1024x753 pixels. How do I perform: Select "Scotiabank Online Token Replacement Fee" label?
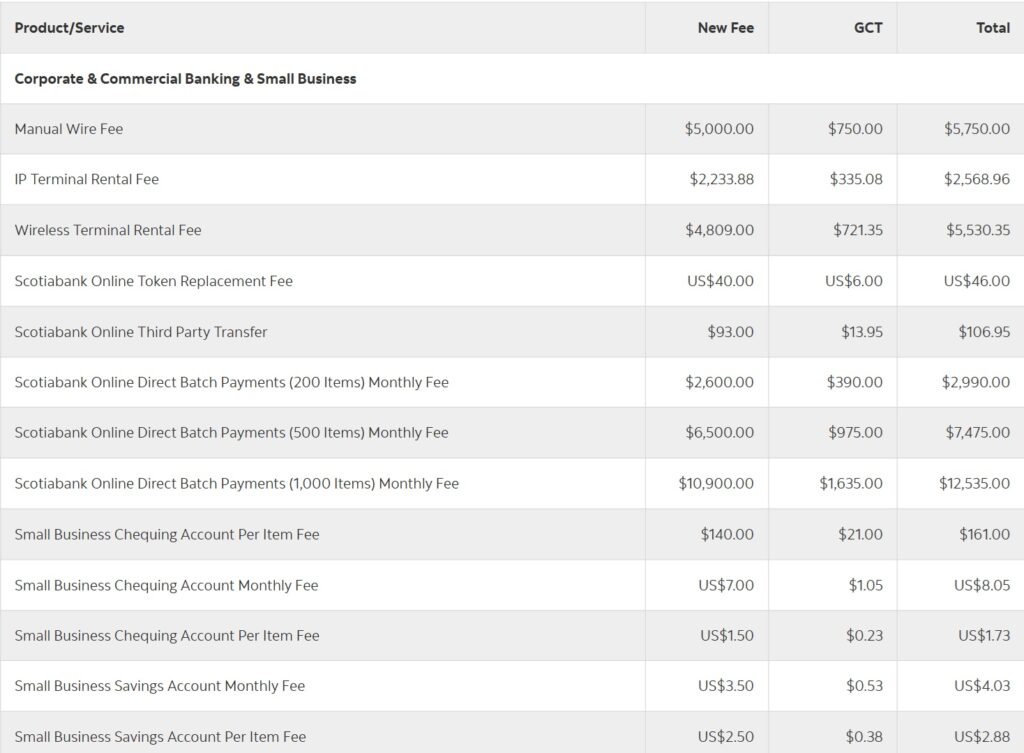tap(153, 281)
